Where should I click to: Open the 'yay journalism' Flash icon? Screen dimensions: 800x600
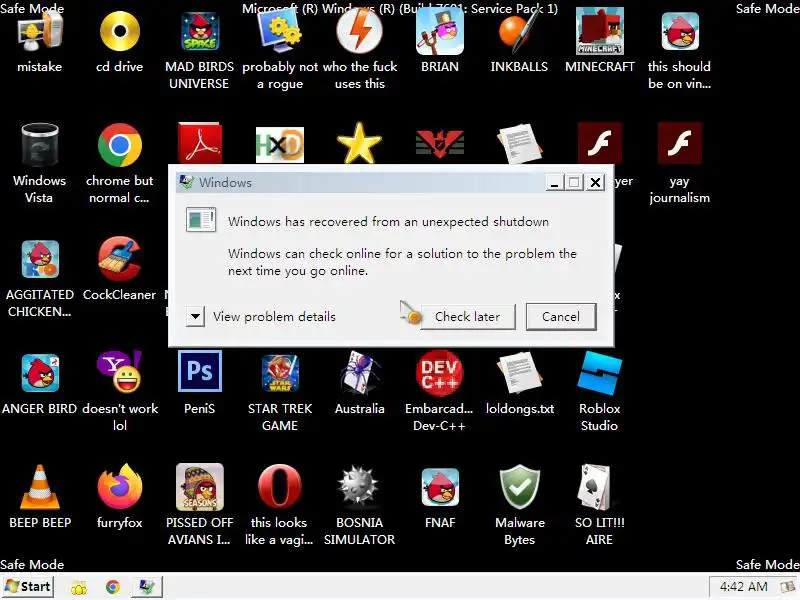click(680, 143)
